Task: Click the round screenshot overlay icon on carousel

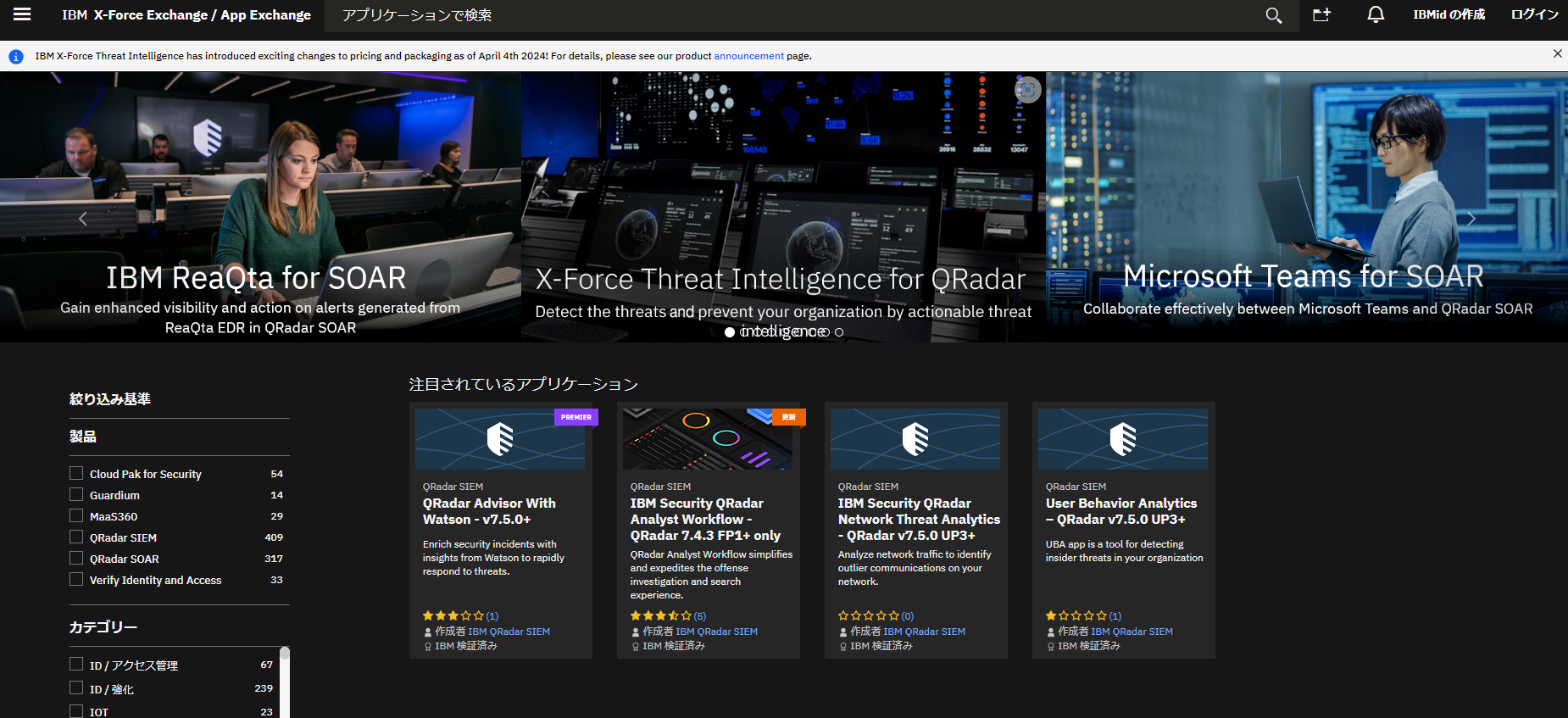Action: click(x=1027, y=90)
